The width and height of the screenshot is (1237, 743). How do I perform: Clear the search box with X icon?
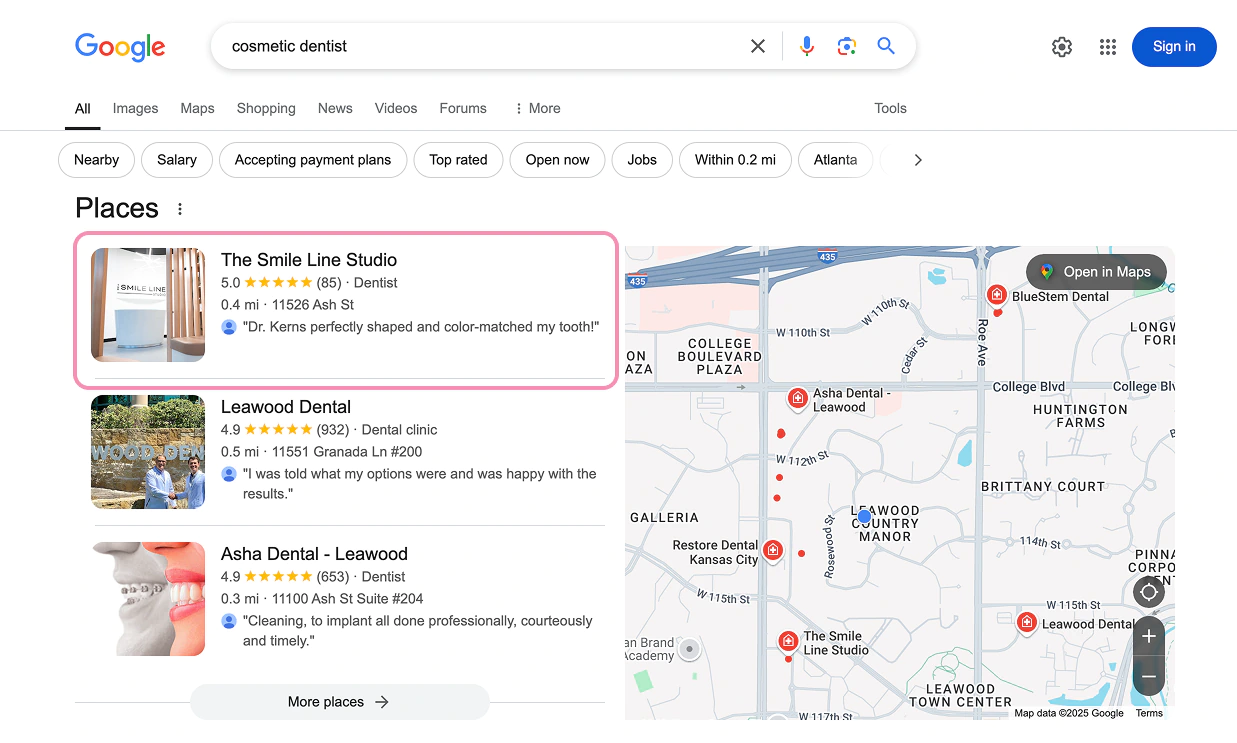point(758,46)
